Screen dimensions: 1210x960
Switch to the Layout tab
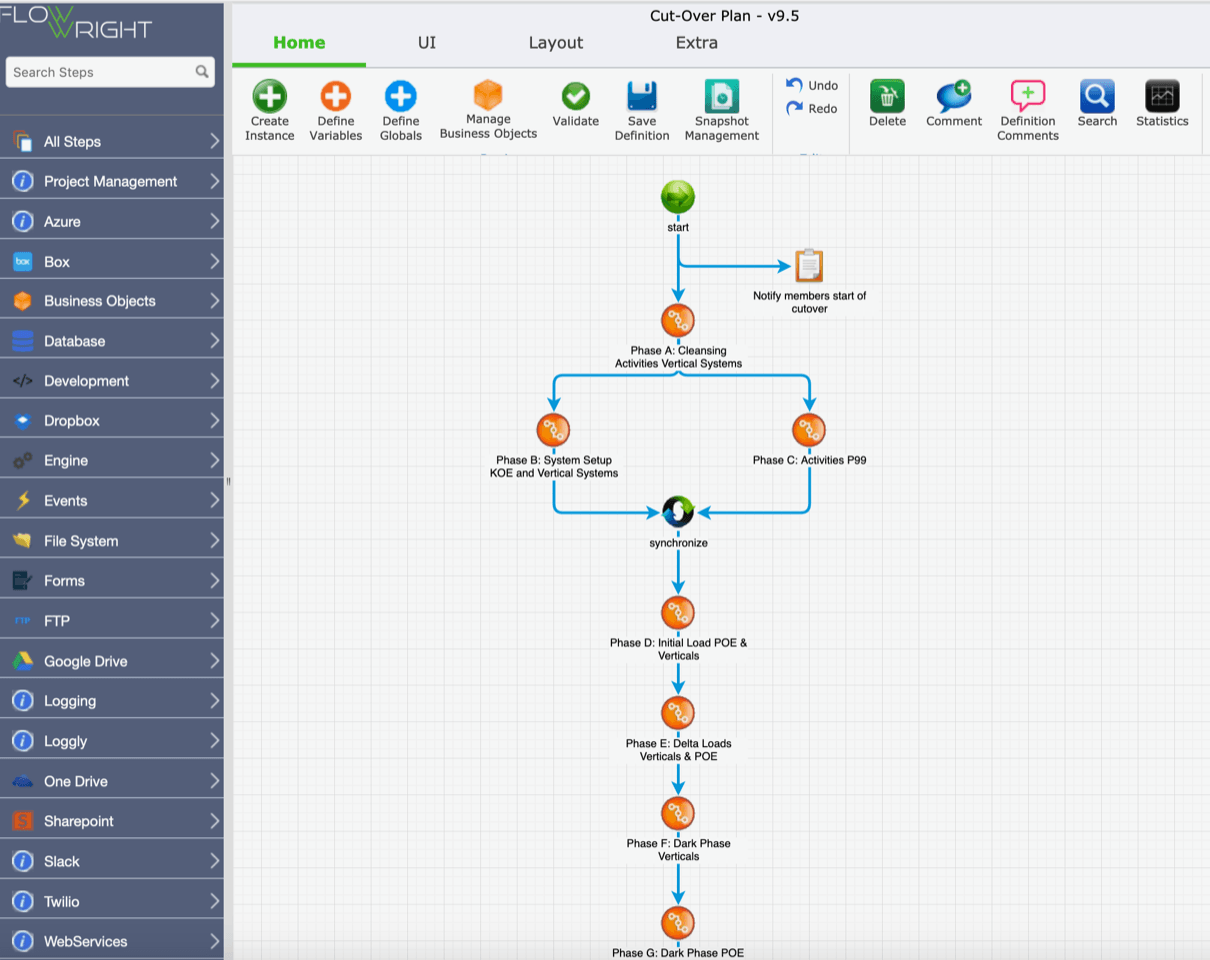[x=555, y=43]
